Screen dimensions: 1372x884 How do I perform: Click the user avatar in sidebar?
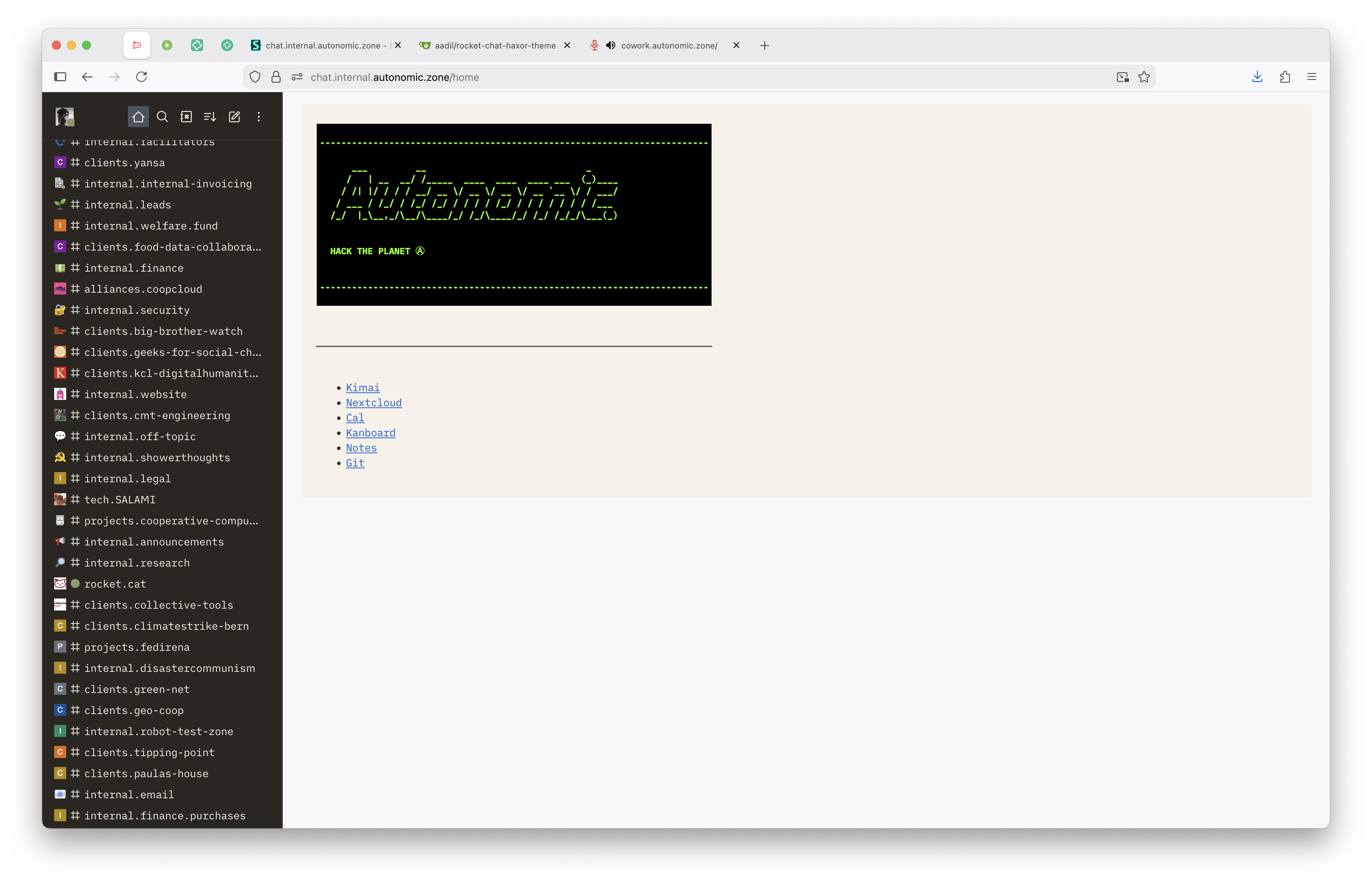click(x=64, y=117)
